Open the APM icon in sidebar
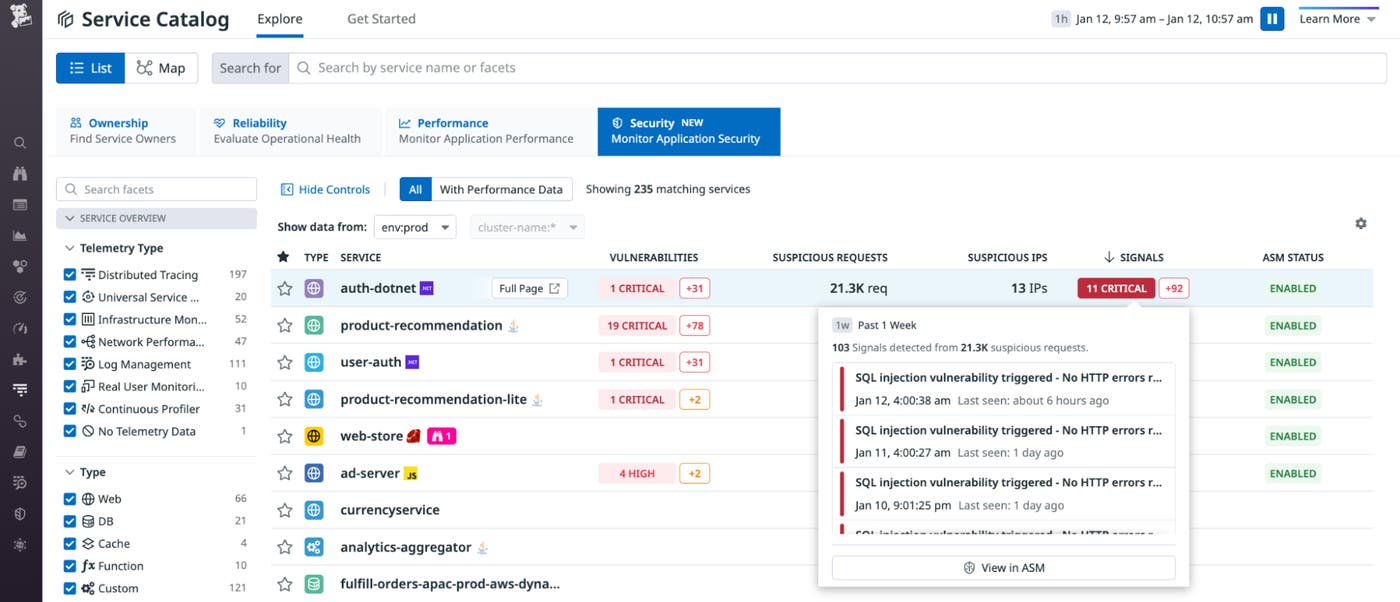Viewport: 1400px width, 602px height. (x=20, y=390)
